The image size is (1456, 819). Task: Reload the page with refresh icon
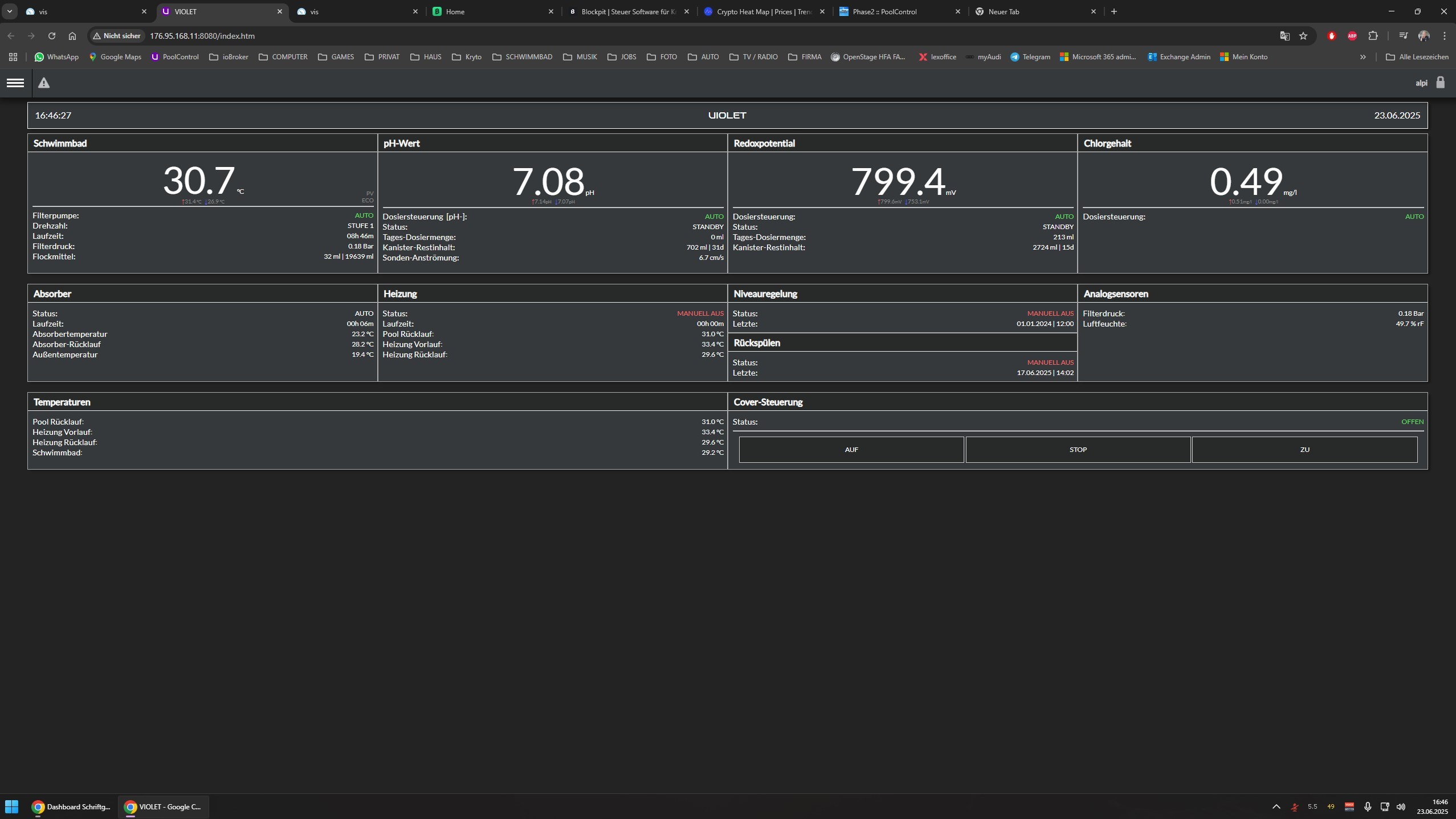(52, 36)
